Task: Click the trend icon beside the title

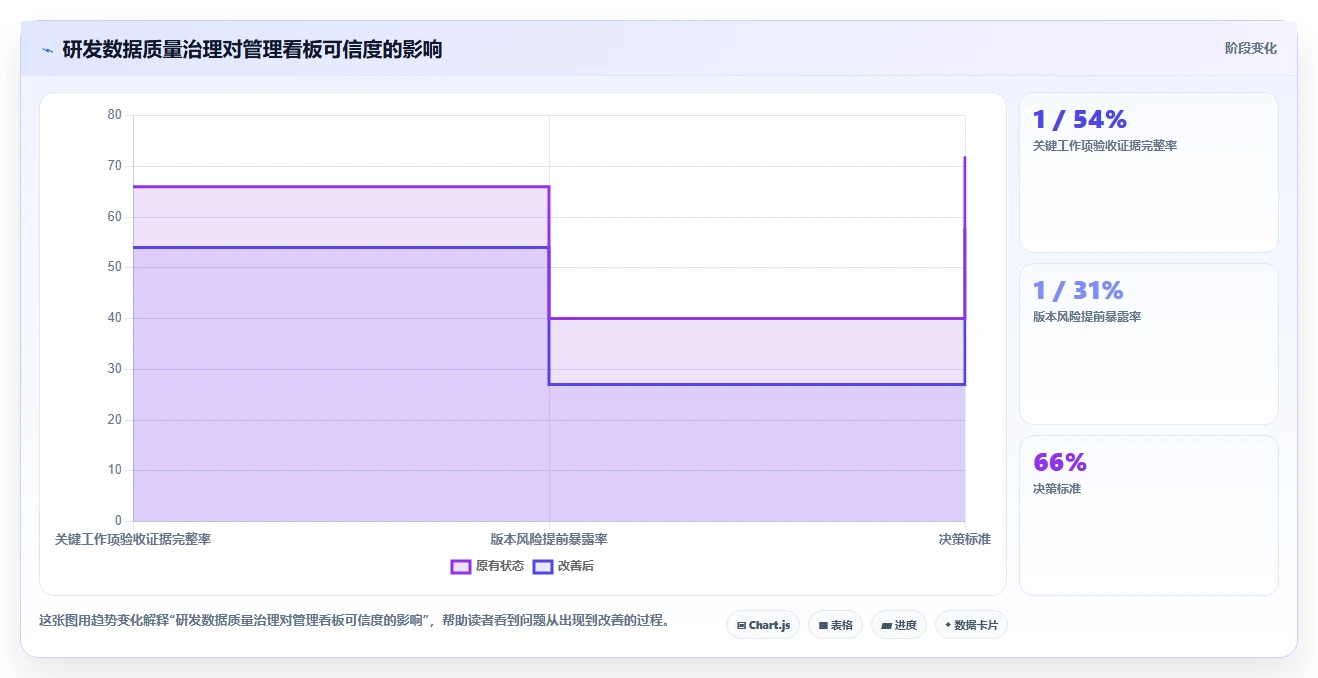Action: (x=47, y=50)
